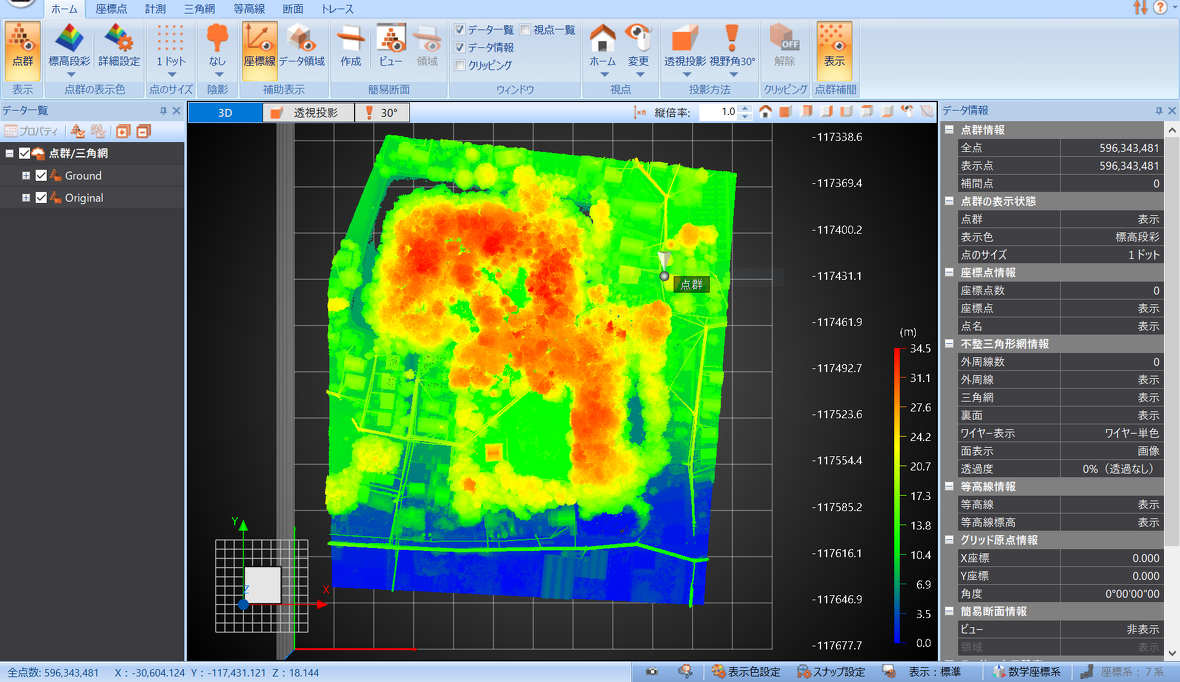Switch to the 計測 ribbon tab

point(155,9)
